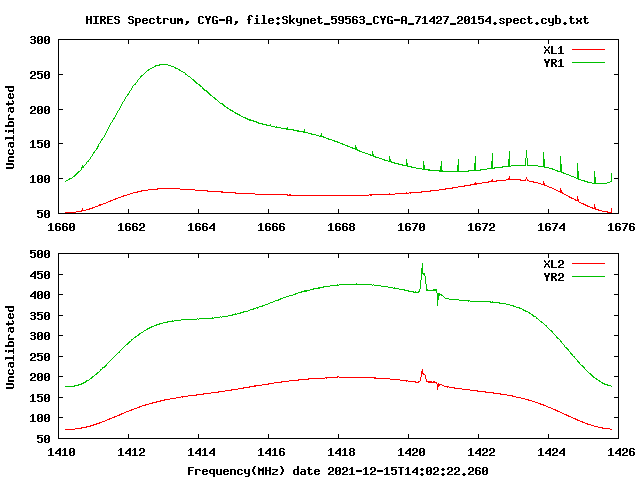The image size is (640, 480).
Task: Click the HIRES Spectrum CYG-A plot title
Action: (337, 20)
